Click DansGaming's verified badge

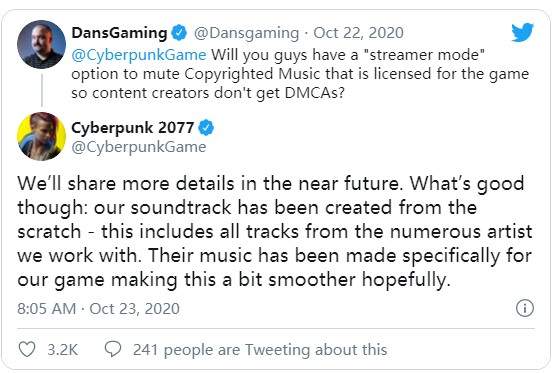(x=179, y=33)
